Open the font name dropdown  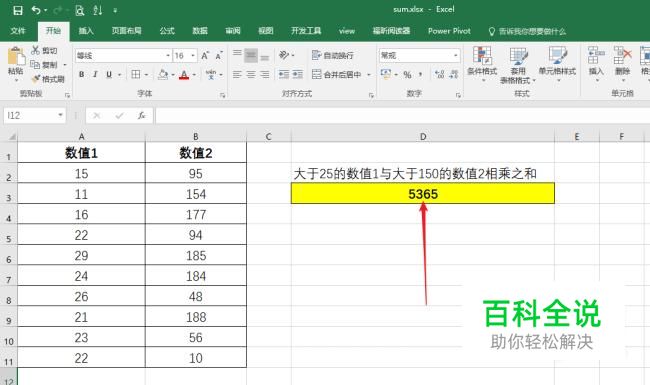pyautogui.click(x=168, y=56)
